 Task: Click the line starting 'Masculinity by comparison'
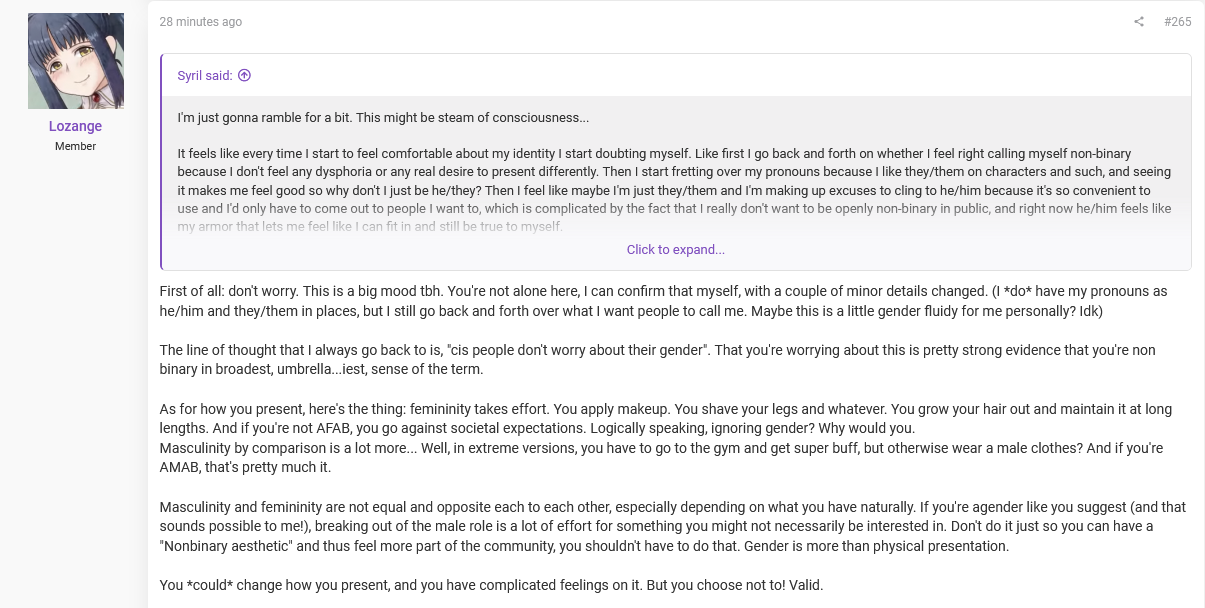(661, 448)
